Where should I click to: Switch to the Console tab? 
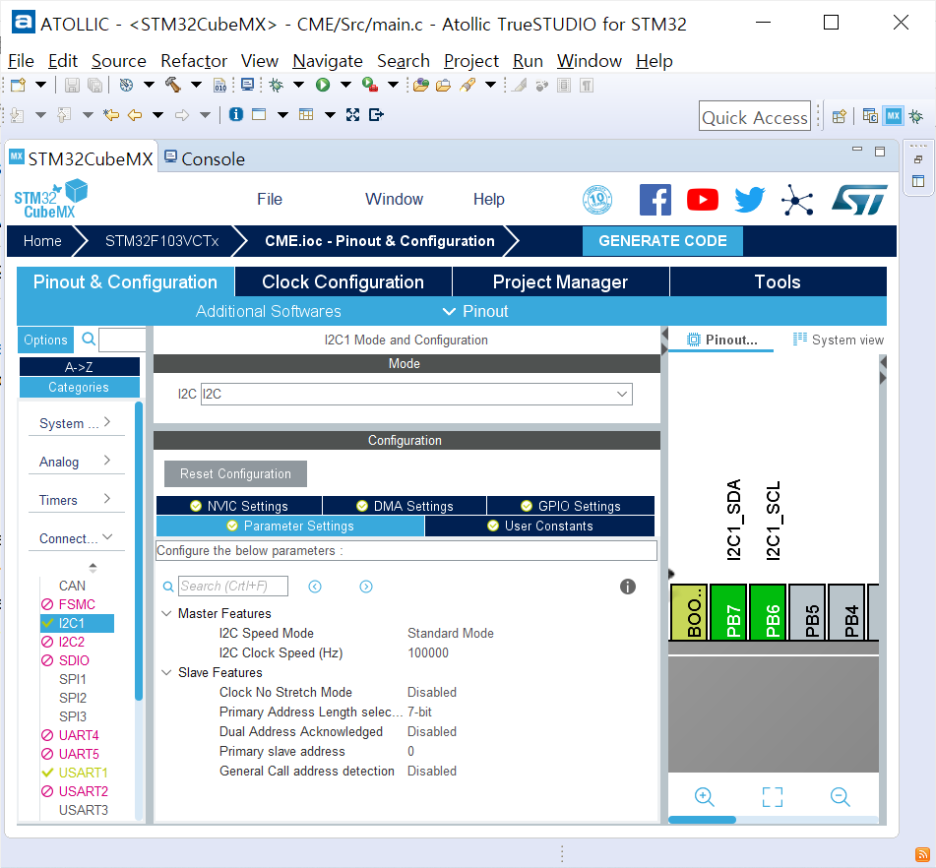coord(205,159)
